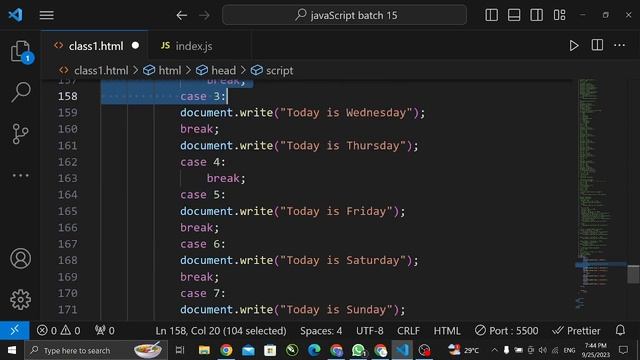640x360 pixels.
Task: Click the vertical editor scrollbar thumb
Action: pos(633,274)
